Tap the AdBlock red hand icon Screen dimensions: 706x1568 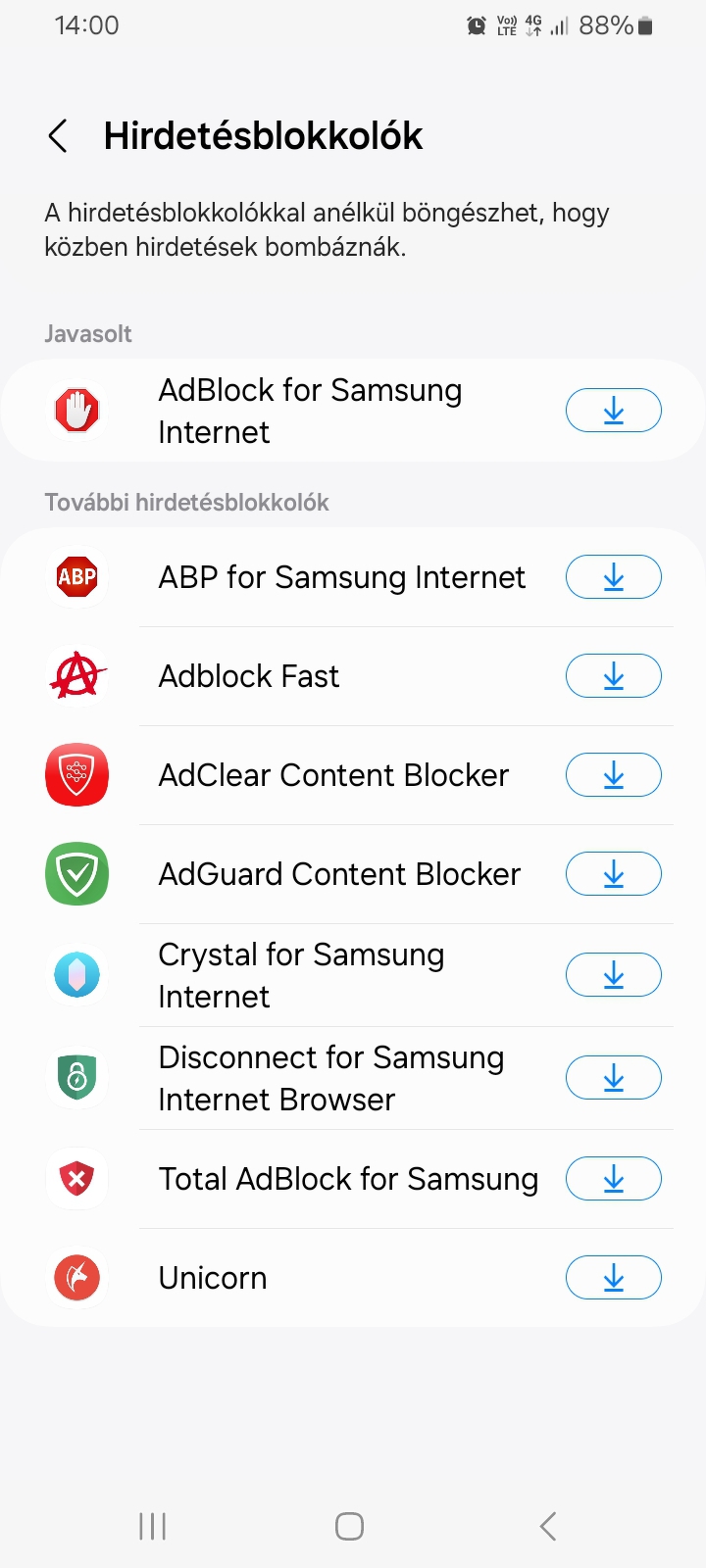point(76,411)
